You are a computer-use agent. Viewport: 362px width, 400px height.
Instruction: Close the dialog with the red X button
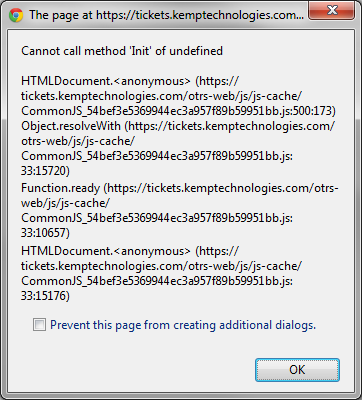tap(331, 11)
